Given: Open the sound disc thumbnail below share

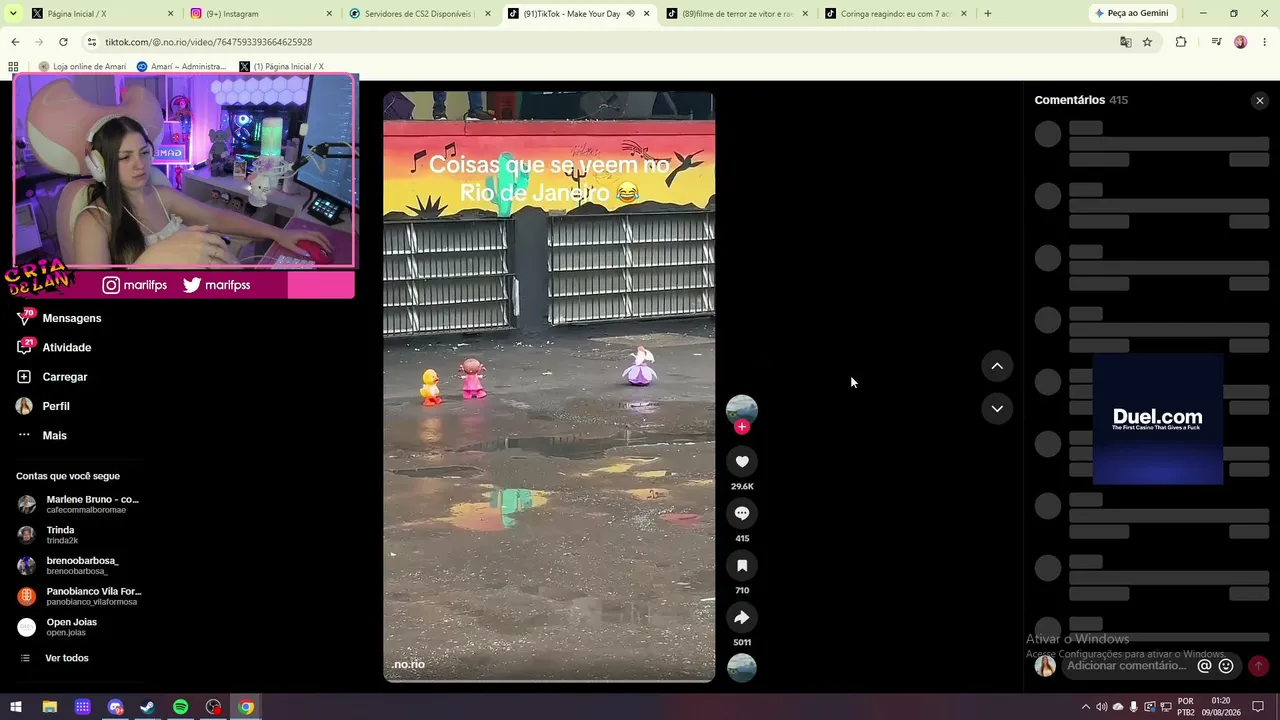Looking at the screenshot, I should click(742, 667).
